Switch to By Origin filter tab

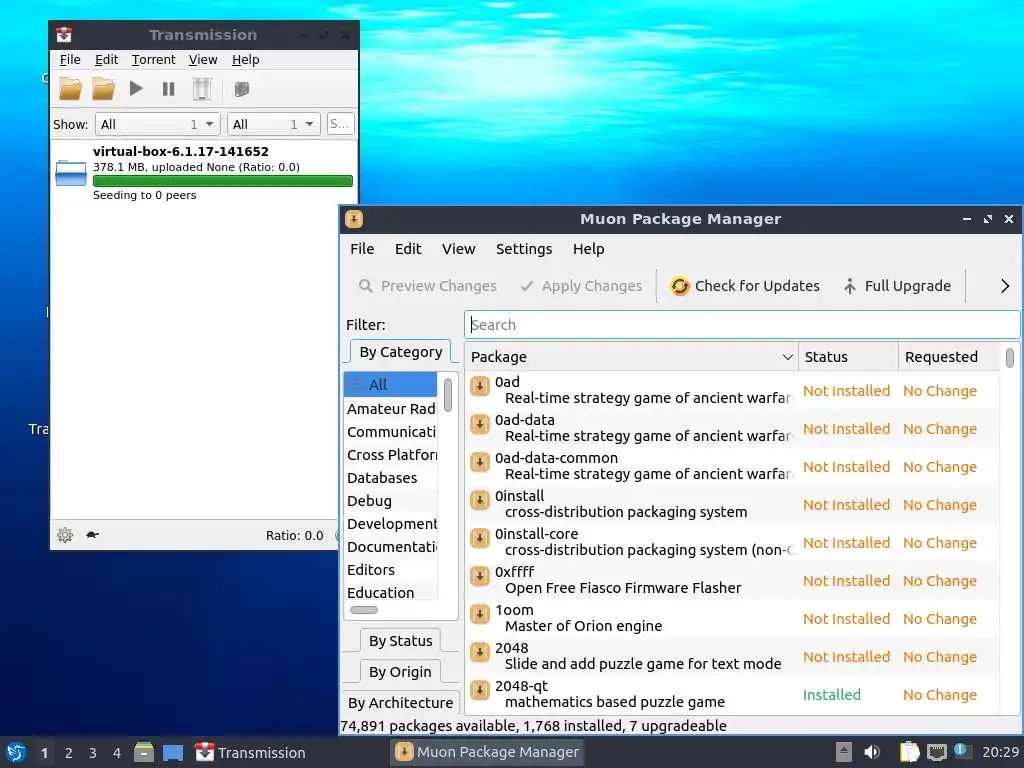click(x=400, y=671)
